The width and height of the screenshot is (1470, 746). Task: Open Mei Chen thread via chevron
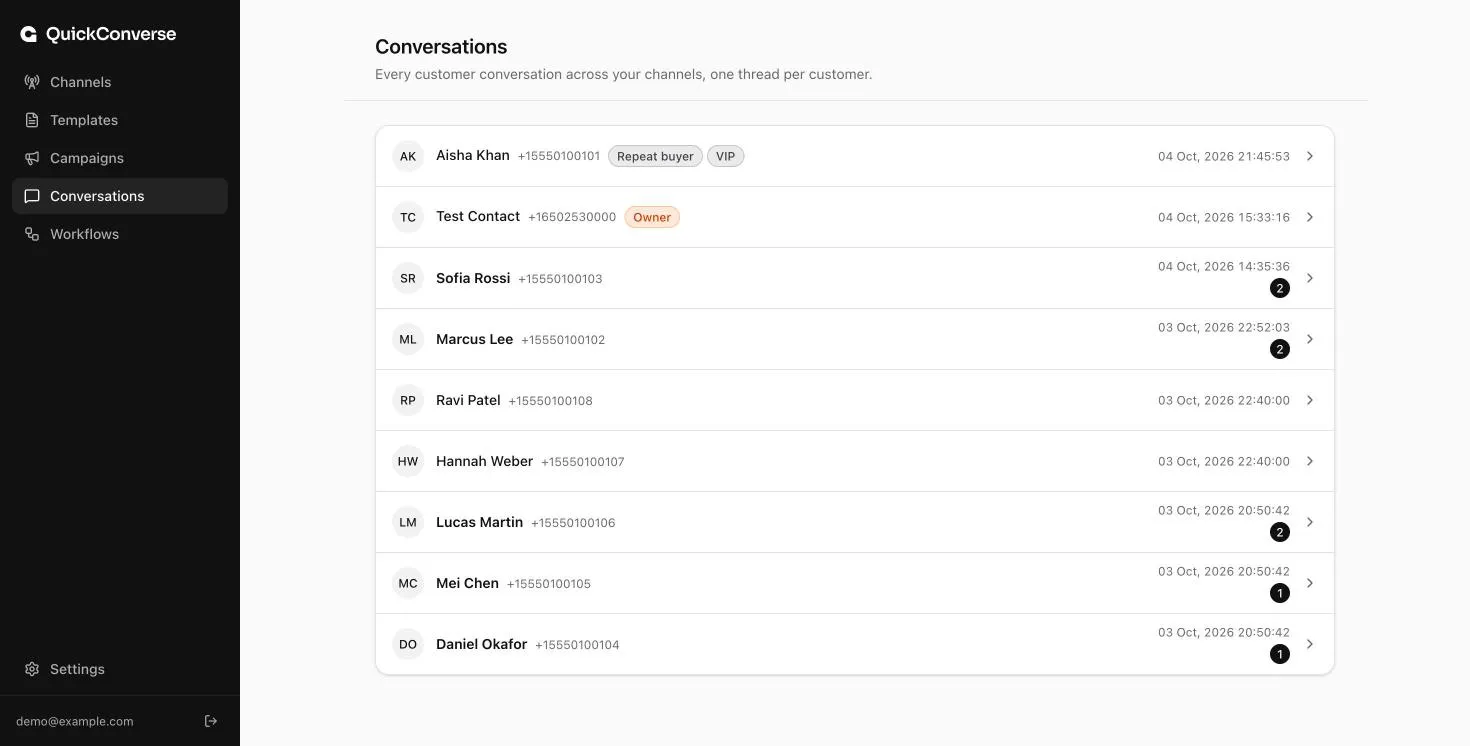1310,583
